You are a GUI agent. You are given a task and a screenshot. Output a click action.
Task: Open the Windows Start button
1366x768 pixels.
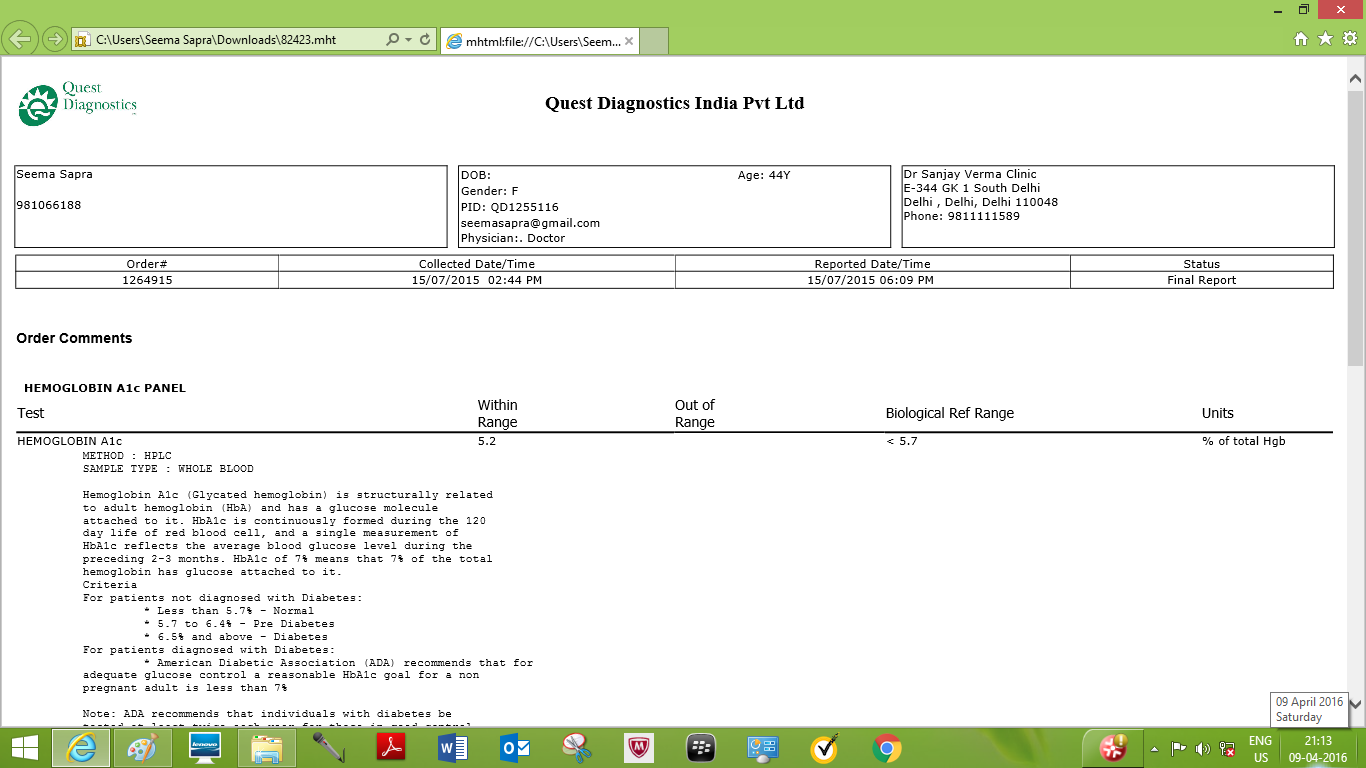tap(25, 748)
